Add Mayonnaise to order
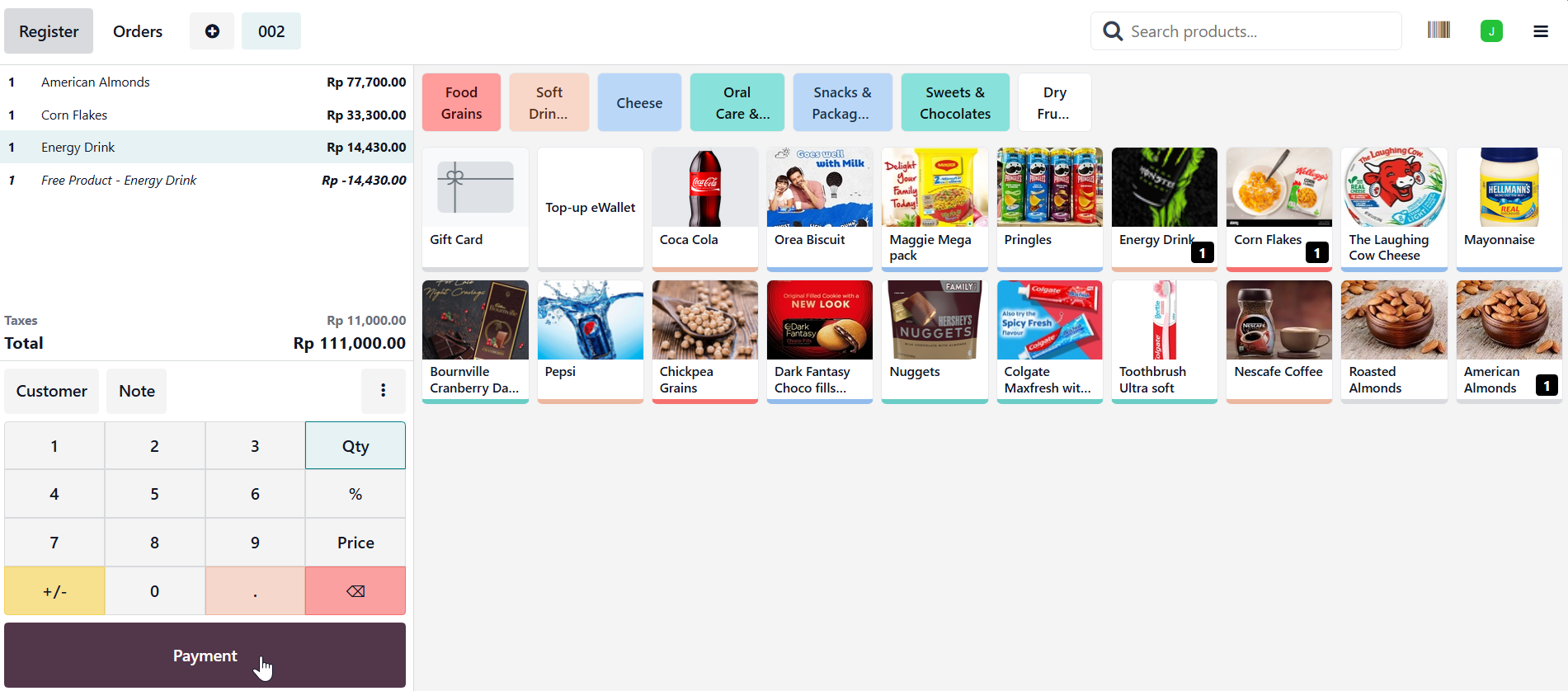Viewport: 1568px width, 691px height. pyautogui.click(x=1509, y=209)
